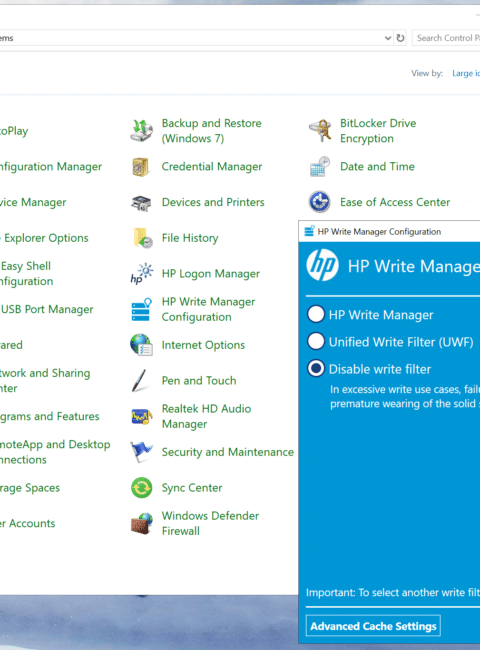Open USB Port Manager link
Image resolution: width=480 pixels, height=650 pixels.
tap(46, 309)
